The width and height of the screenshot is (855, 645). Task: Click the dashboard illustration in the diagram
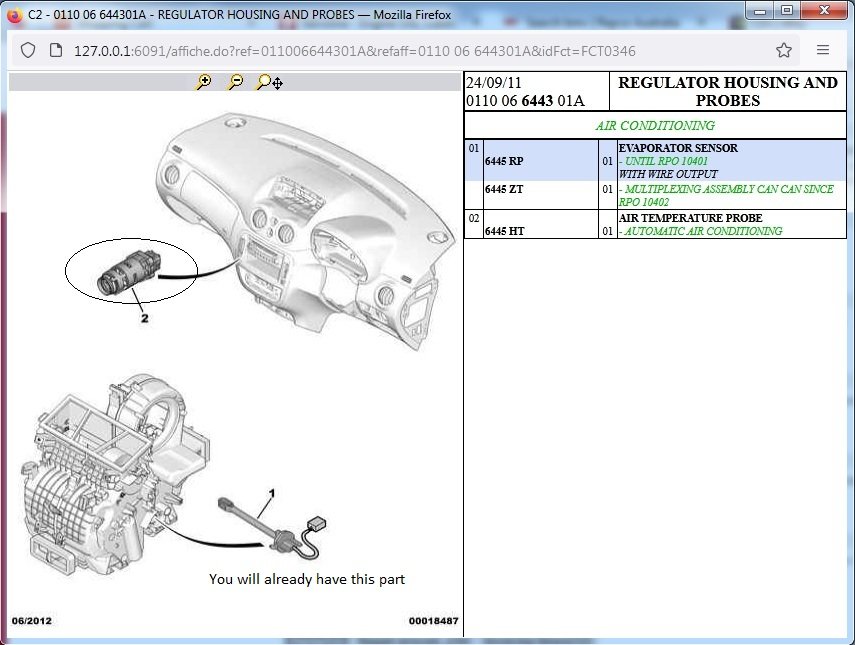[305, 229]
